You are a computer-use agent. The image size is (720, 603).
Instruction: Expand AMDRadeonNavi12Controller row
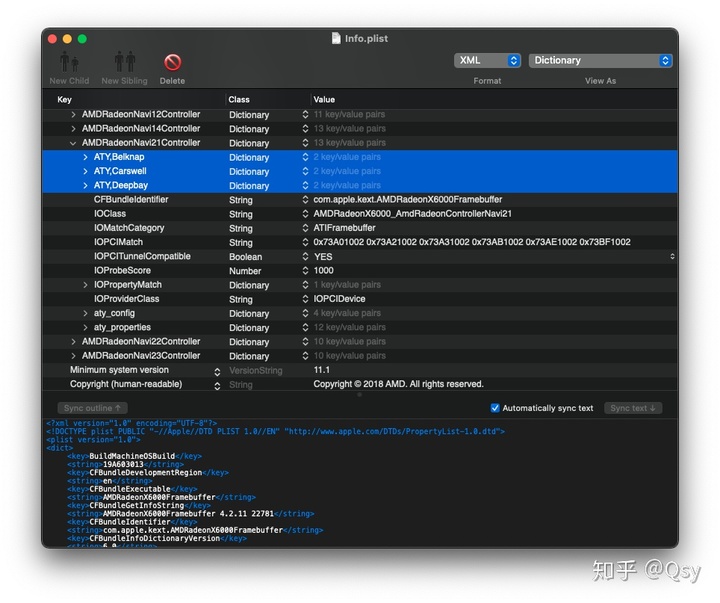73,114
